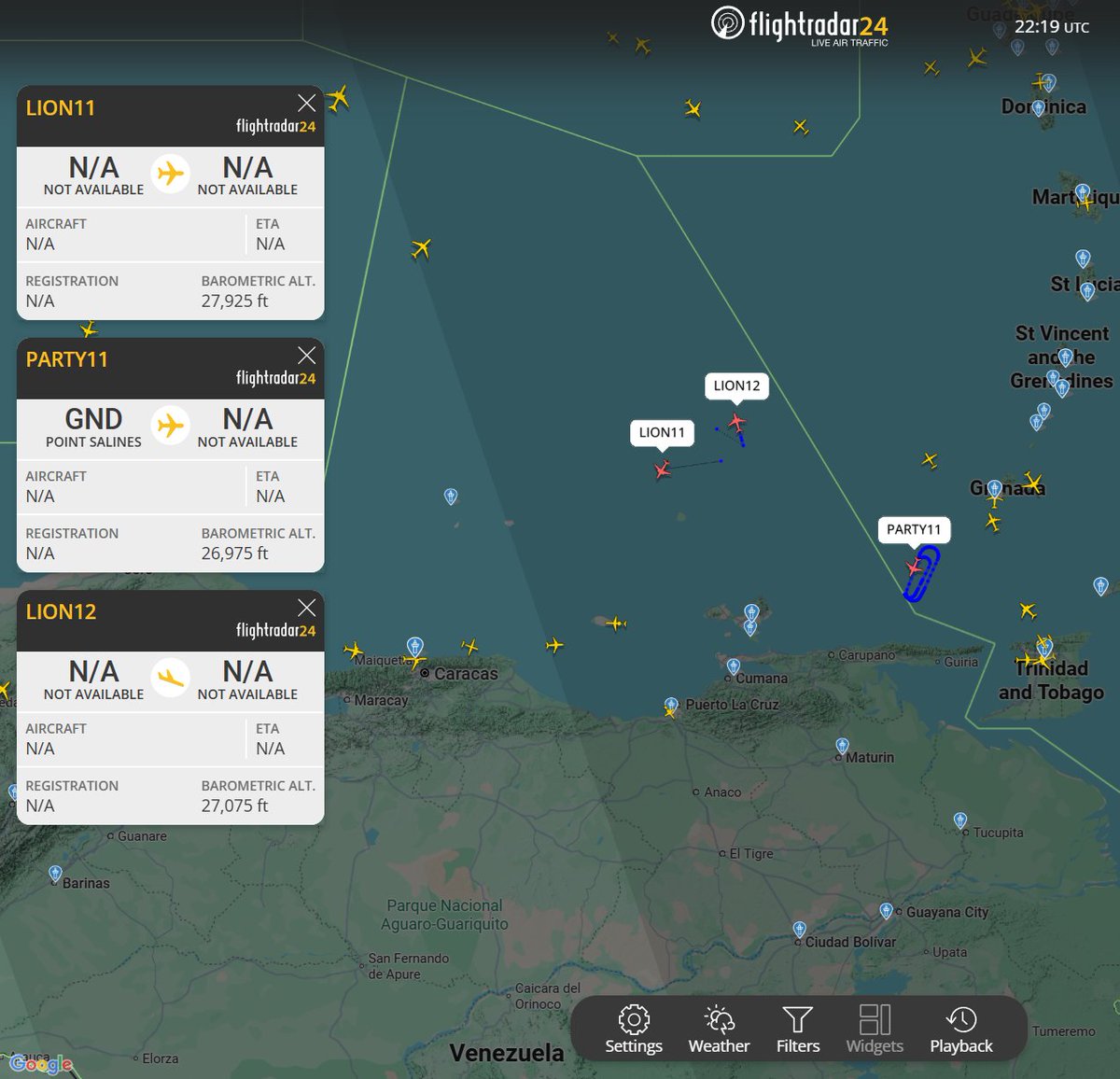Click the Maturin airport pin marker

coord(842,746)
